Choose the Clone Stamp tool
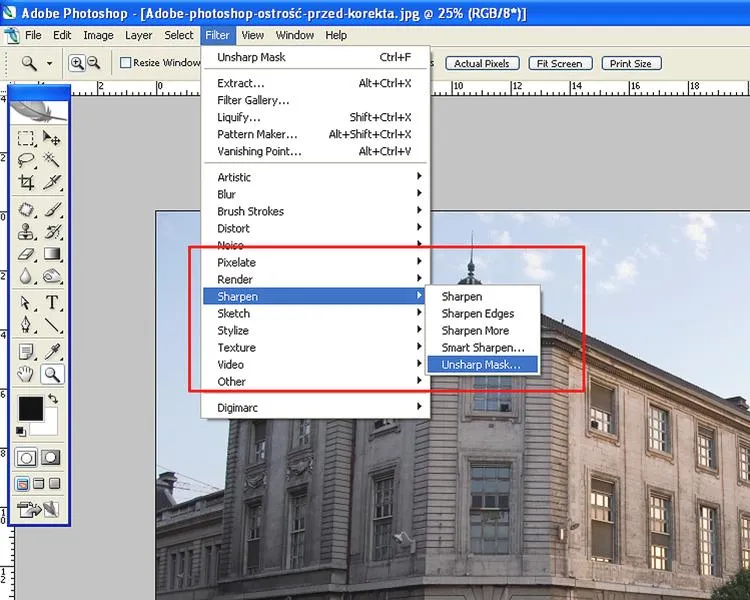The width and height of the screenshot is (750, 600). point(26,232)
